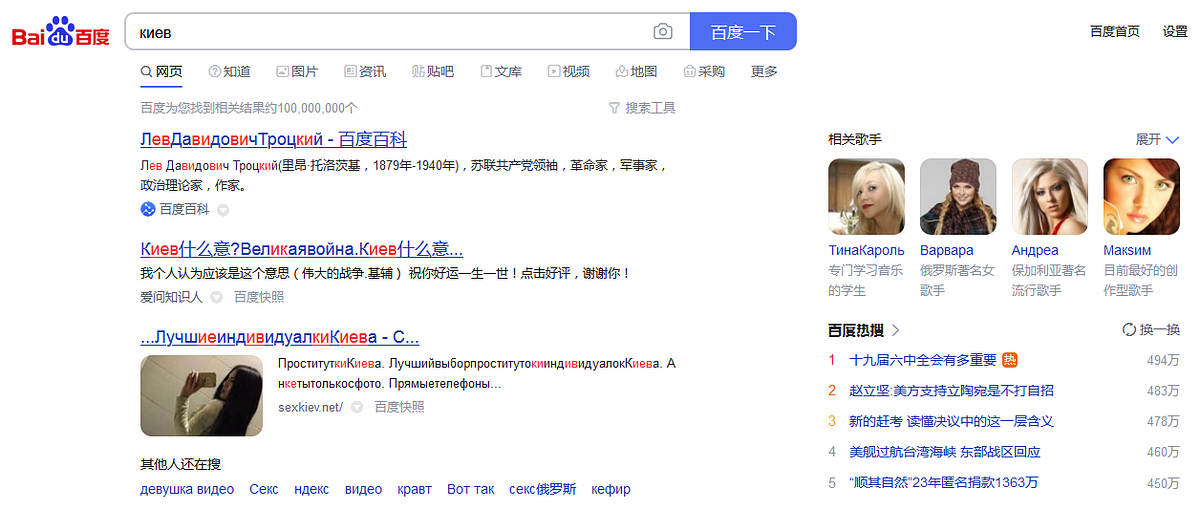
Task: Open 设置 in the top right
Action: pos(1175,32)
